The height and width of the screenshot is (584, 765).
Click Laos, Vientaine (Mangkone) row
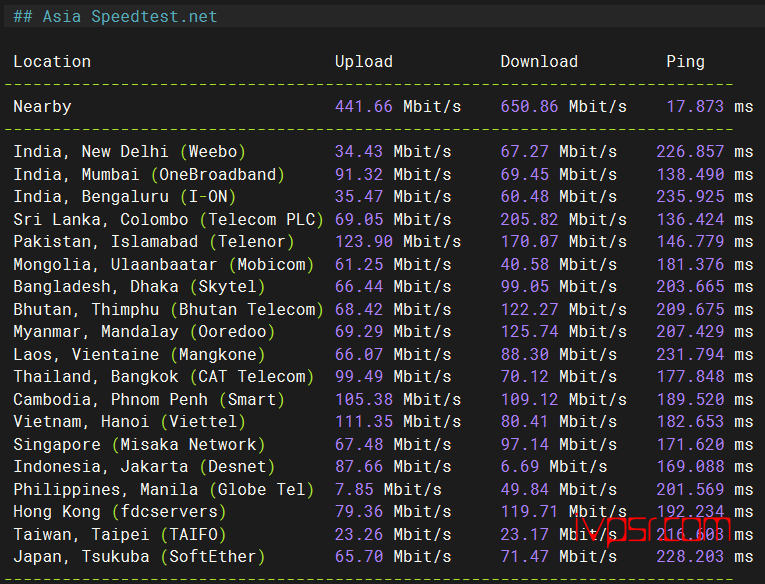pos(383,354)
